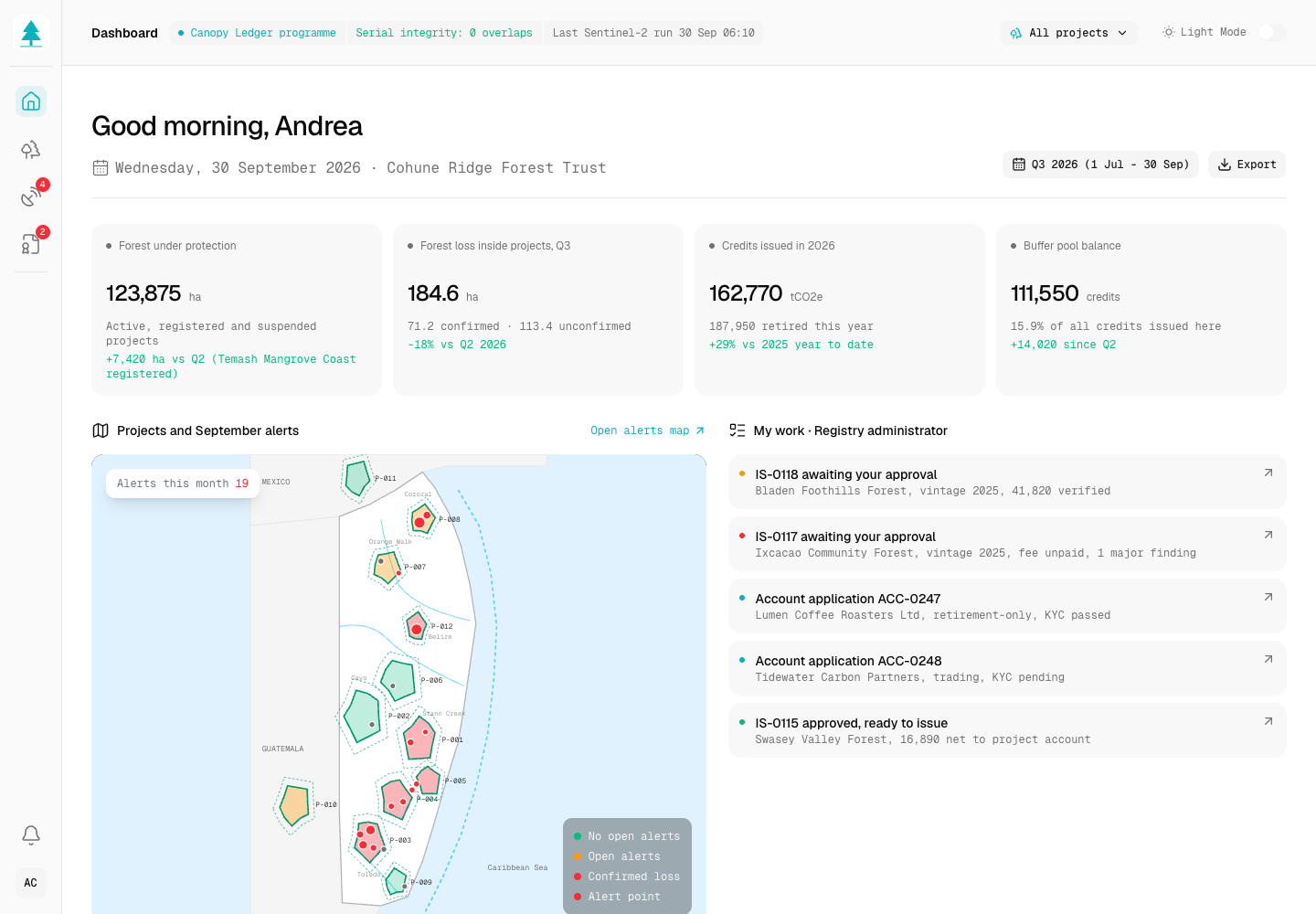Open AC user avatar menu
Screen dimensions: 1316x914
pyautogui.click(x=31, y=882)
